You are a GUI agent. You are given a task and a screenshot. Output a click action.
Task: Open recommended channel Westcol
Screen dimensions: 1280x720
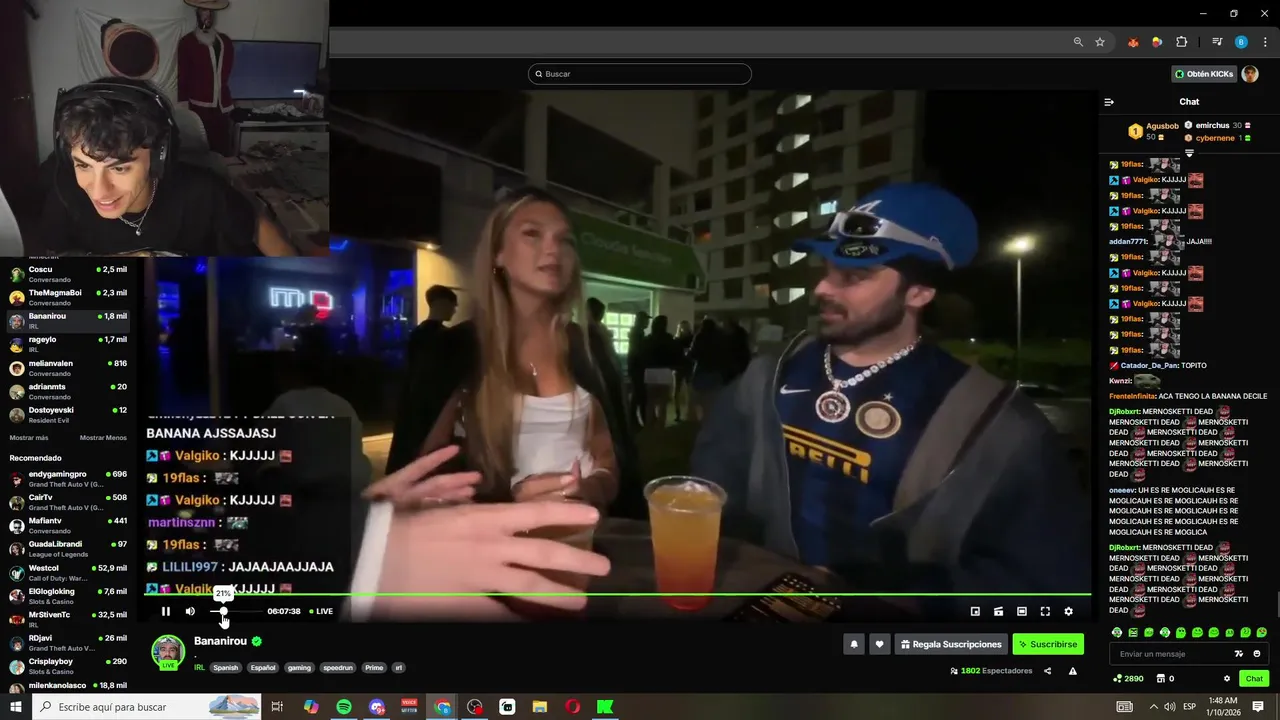click(x=68, y=573)
